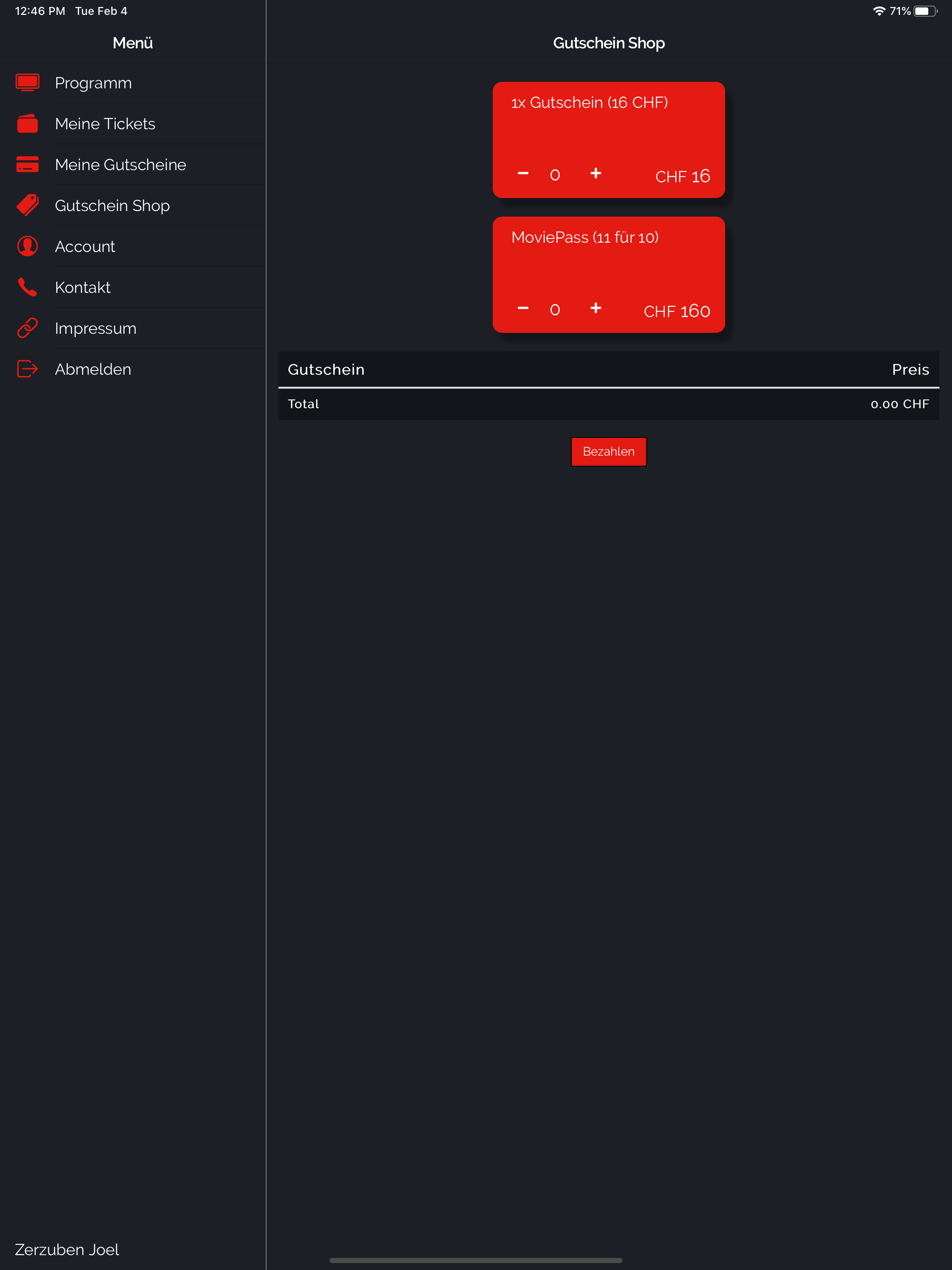This screenshot has height=1270, width=952.
Task: Click the Meine Gutscheine card icon
Action: [27, 165]
